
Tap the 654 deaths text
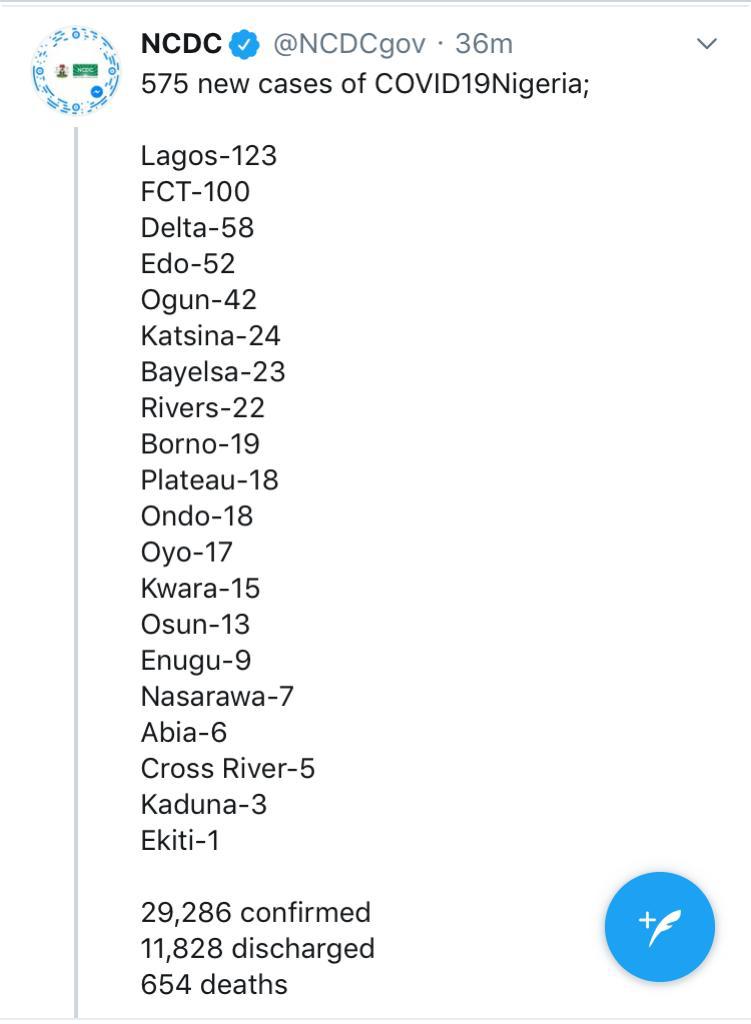214,984
